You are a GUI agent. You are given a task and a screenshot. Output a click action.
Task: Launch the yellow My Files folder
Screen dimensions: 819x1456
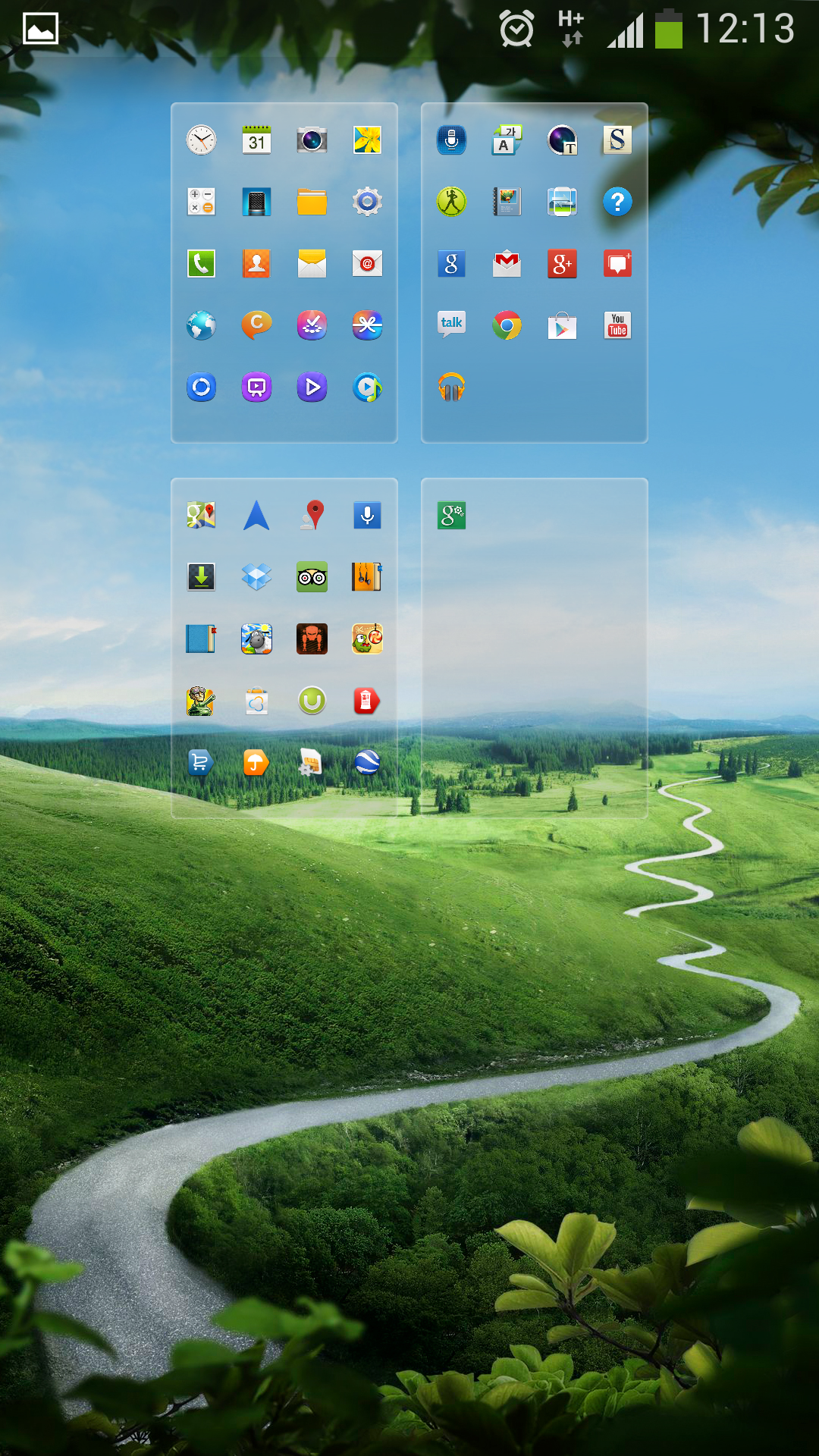click(312, 202)
